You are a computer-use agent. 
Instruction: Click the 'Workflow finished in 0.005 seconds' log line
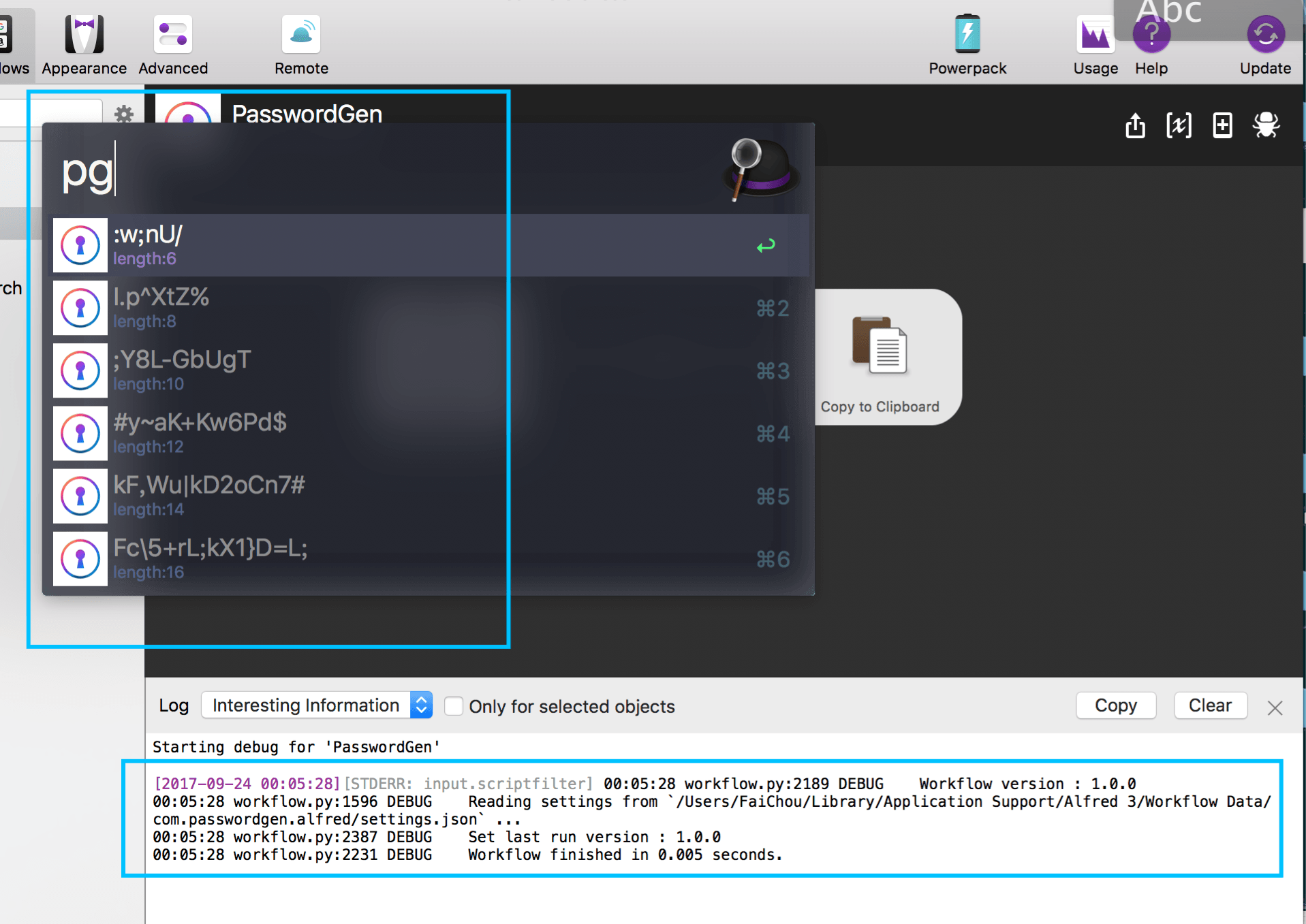pos(625,855)
